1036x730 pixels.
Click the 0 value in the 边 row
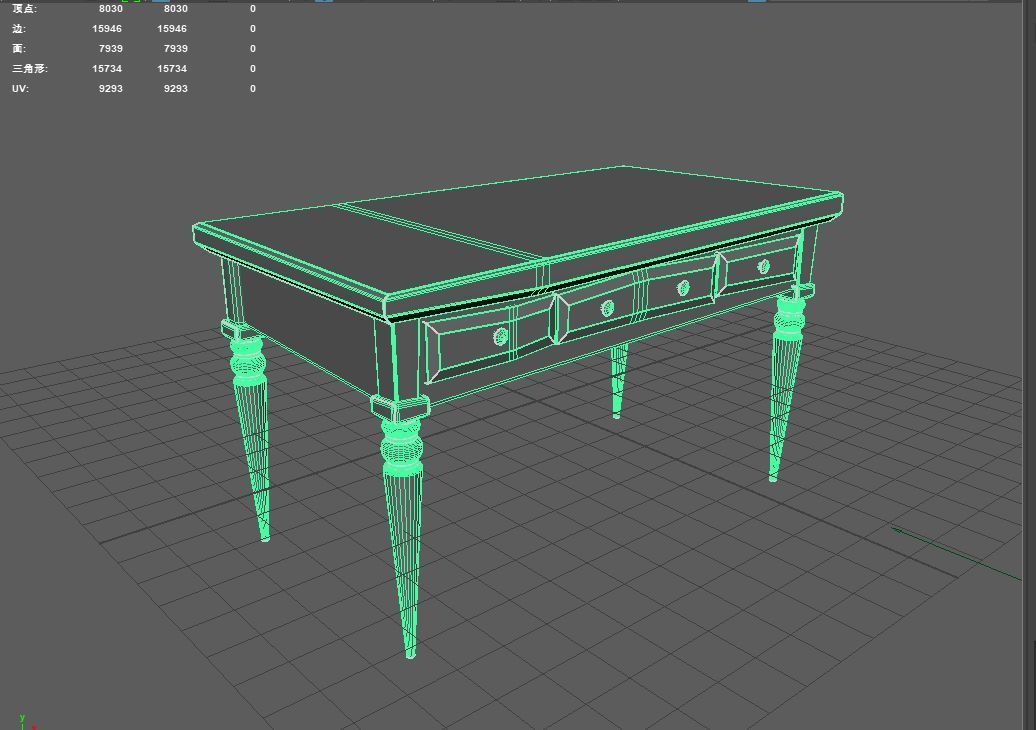tap(252, 28)
